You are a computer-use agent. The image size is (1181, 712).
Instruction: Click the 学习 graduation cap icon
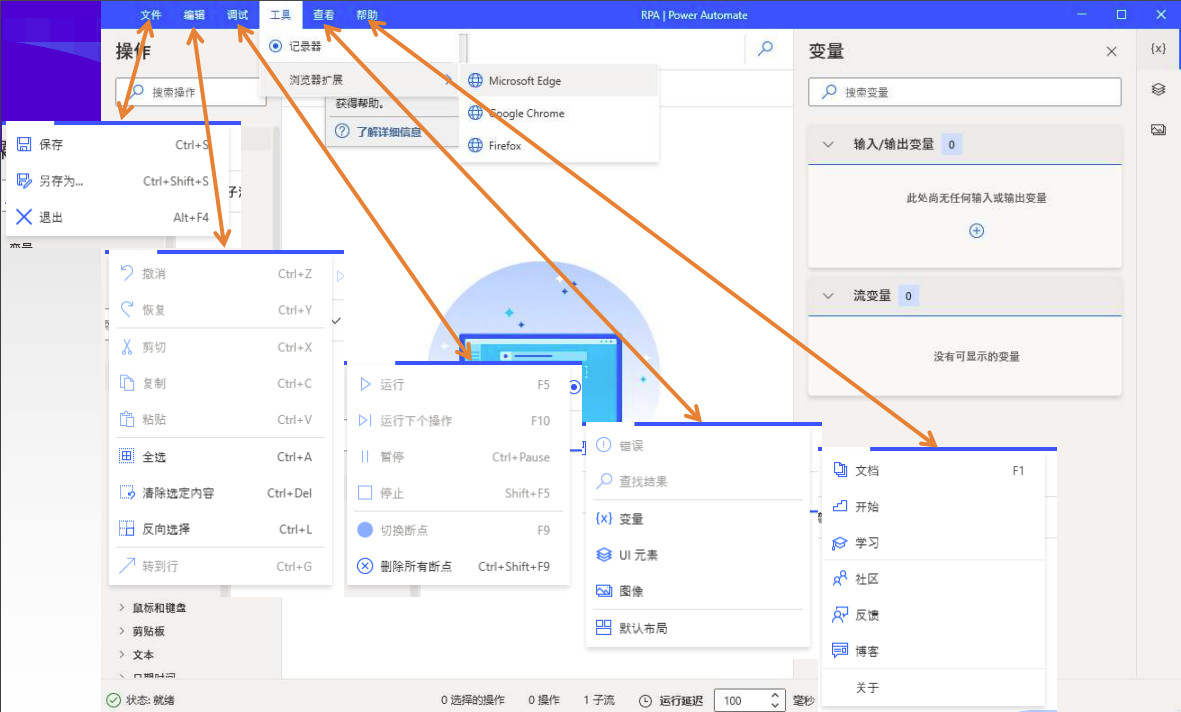tap(840, 542)
